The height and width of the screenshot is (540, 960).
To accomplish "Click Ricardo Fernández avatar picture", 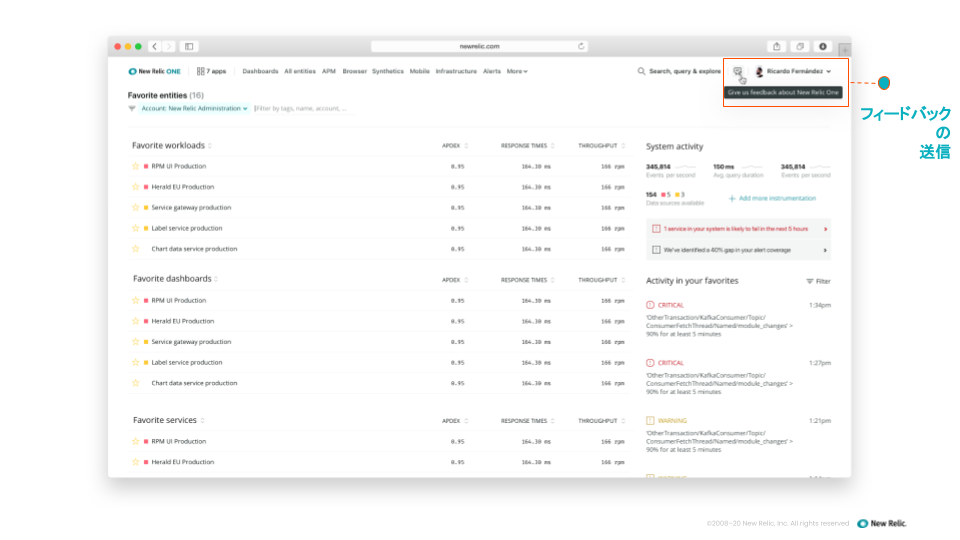I will 759,71.
